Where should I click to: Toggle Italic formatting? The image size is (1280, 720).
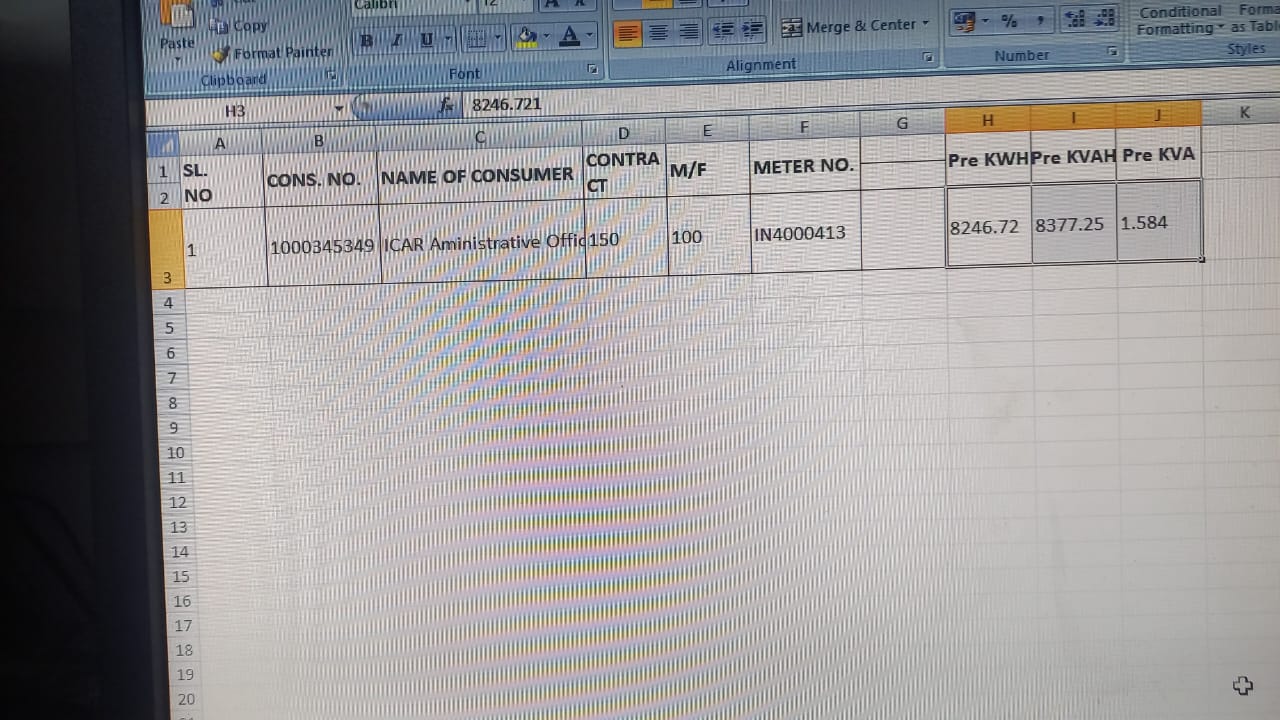point(397,40)
